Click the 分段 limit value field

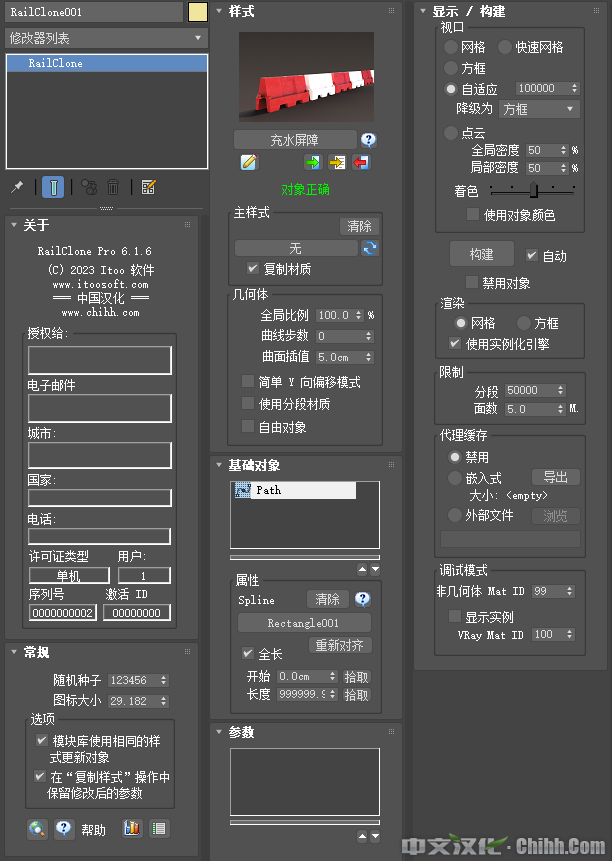530,390
